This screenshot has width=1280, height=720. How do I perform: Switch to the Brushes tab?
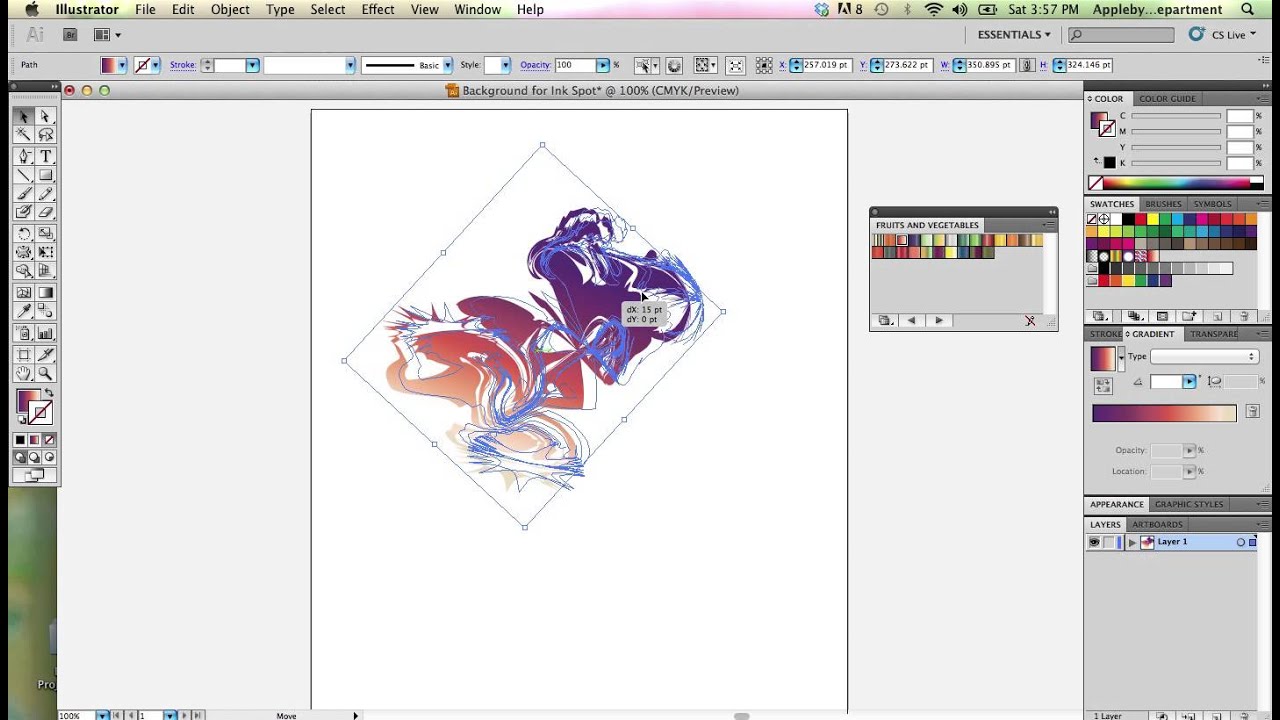coord(1163,204)
